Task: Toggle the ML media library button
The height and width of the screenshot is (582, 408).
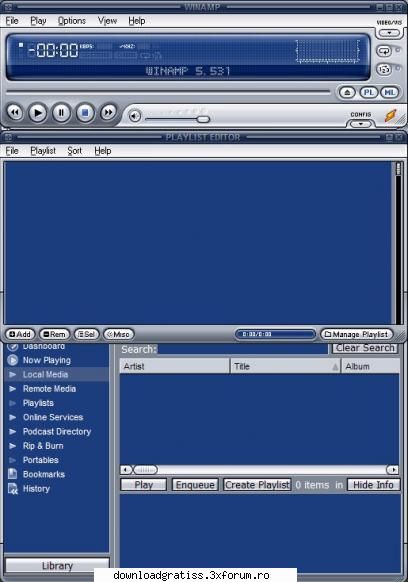Action: pyautogui.click(x=389, y=92)
